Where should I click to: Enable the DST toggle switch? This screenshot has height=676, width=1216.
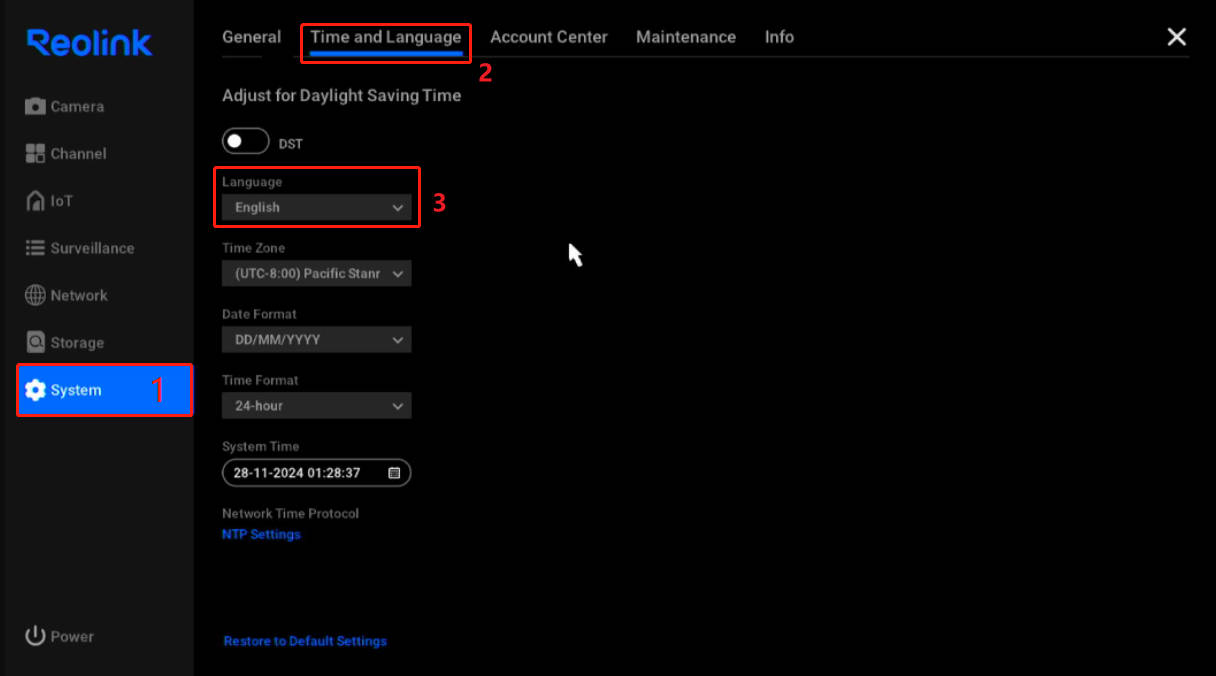(x=245, y=142)
